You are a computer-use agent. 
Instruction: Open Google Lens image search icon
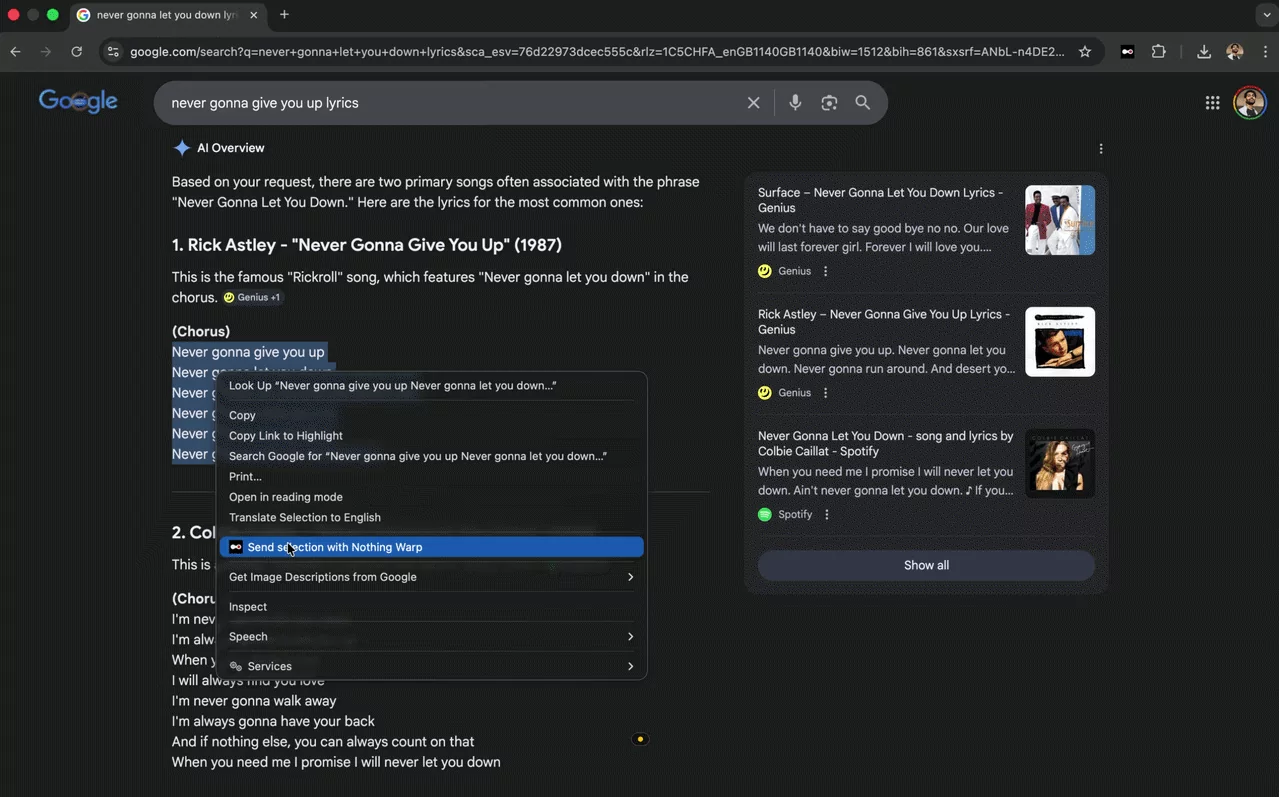click(x=829, y=103)
